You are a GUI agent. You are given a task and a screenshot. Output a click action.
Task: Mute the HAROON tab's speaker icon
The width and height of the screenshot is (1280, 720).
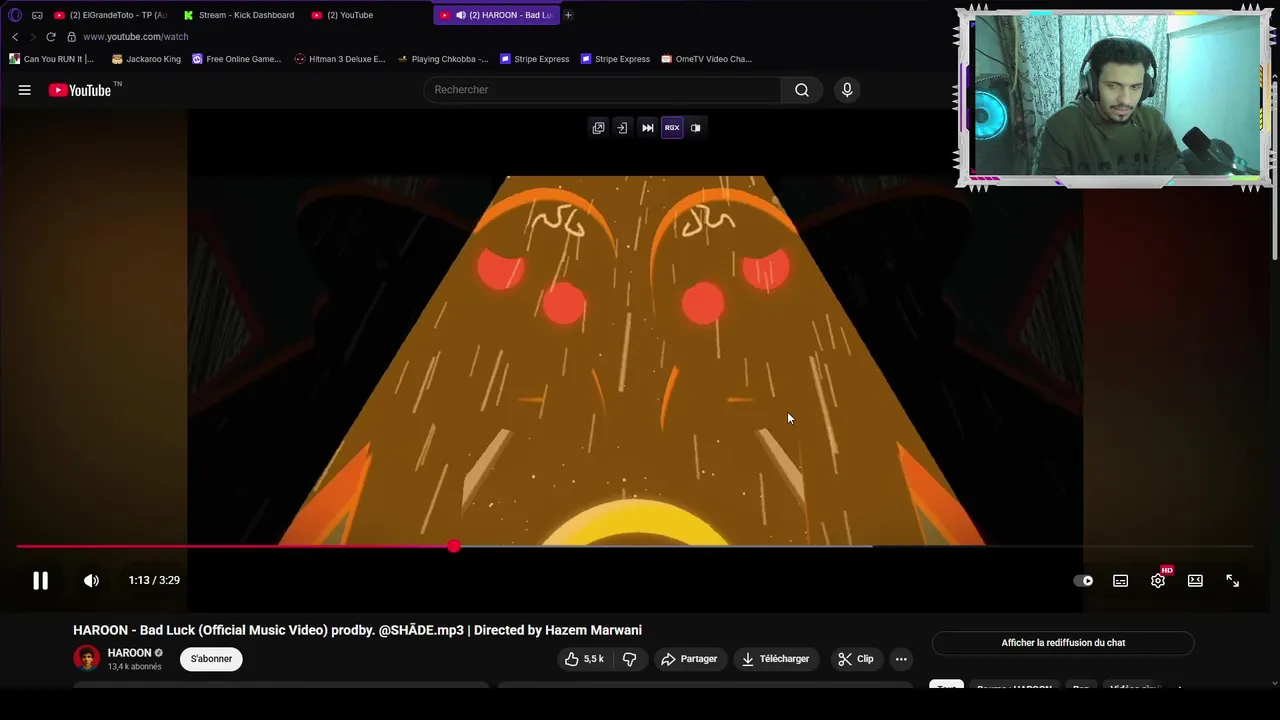coord(461,15)
